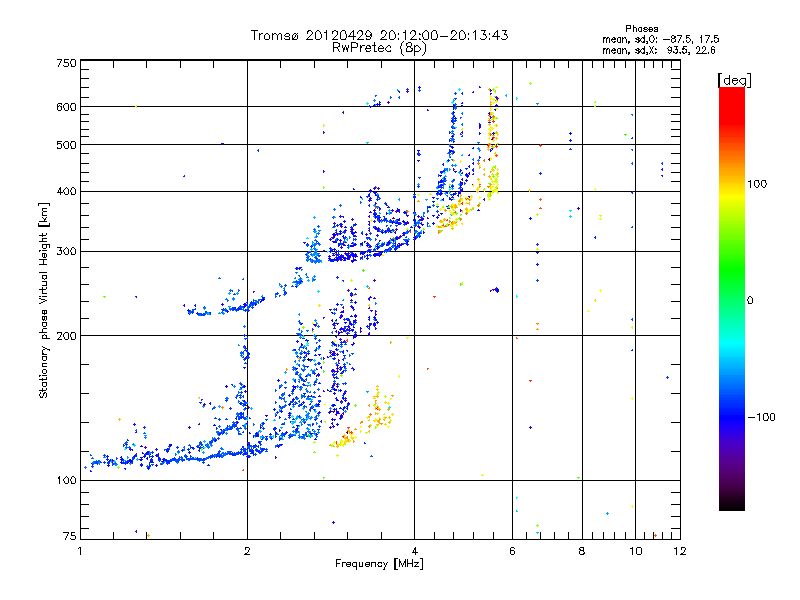Click the x-axis tick label '4'

coord(414,551)
